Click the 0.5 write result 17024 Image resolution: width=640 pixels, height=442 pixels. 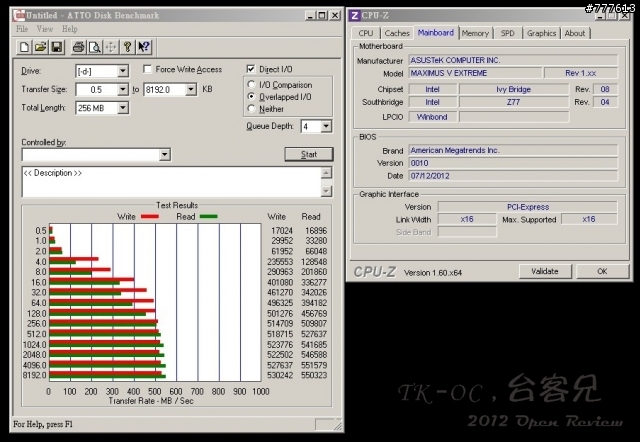tap(282, 231)
